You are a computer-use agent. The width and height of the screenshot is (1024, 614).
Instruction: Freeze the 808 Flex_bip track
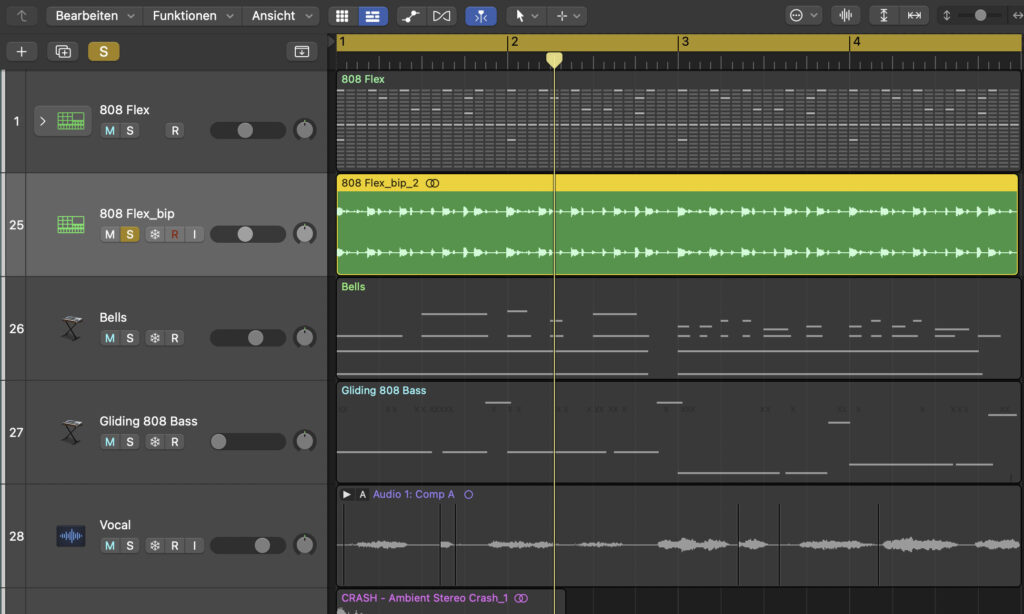coord(155,234)
